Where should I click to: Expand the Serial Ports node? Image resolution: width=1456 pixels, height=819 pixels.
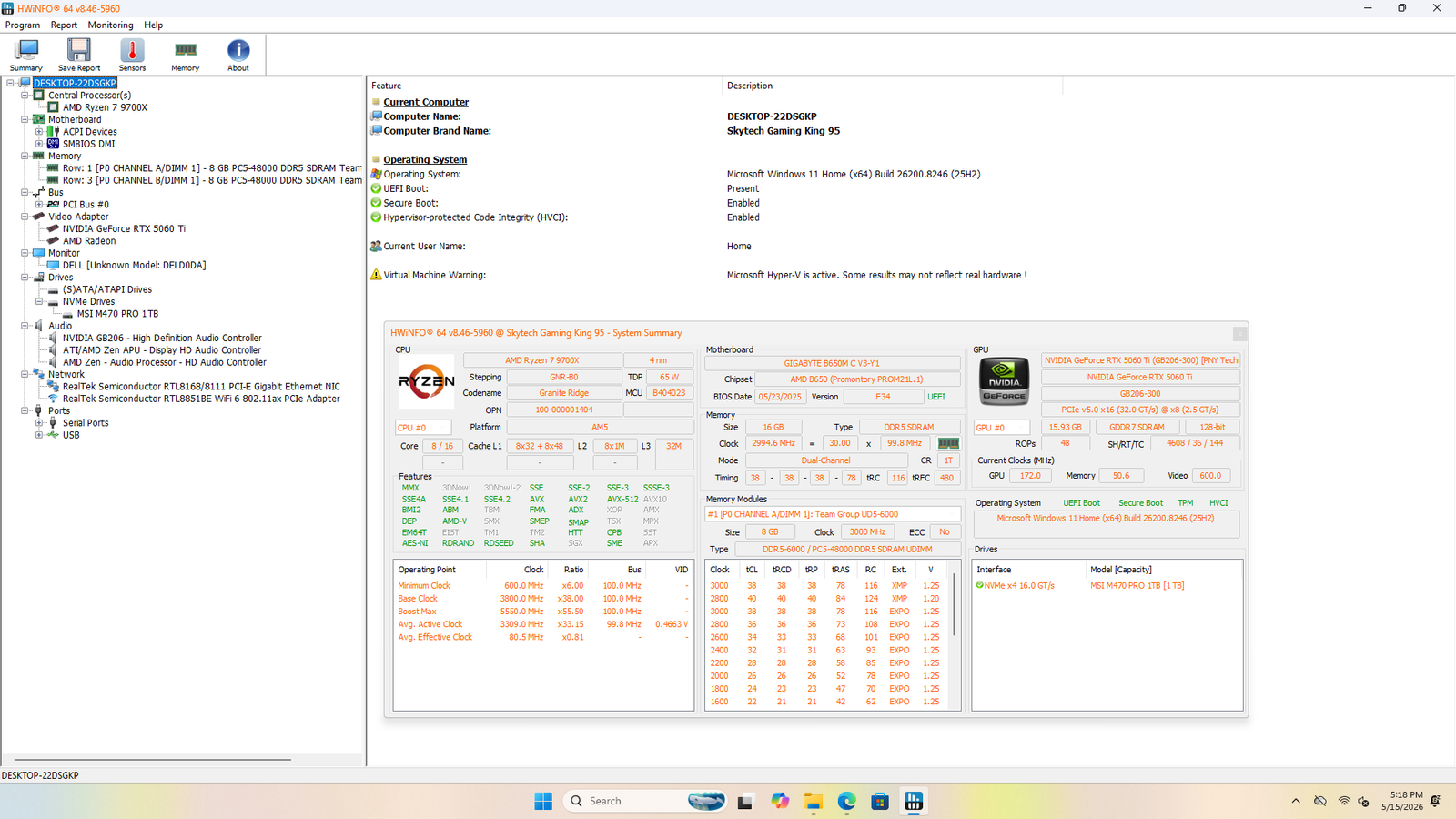39,423
